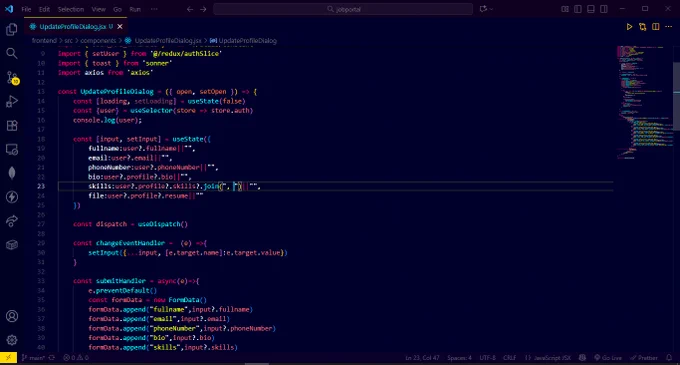Screen dimensions: 680x365
Task: Click 'useDispatch()' on line 27
Action: point(163,224)
